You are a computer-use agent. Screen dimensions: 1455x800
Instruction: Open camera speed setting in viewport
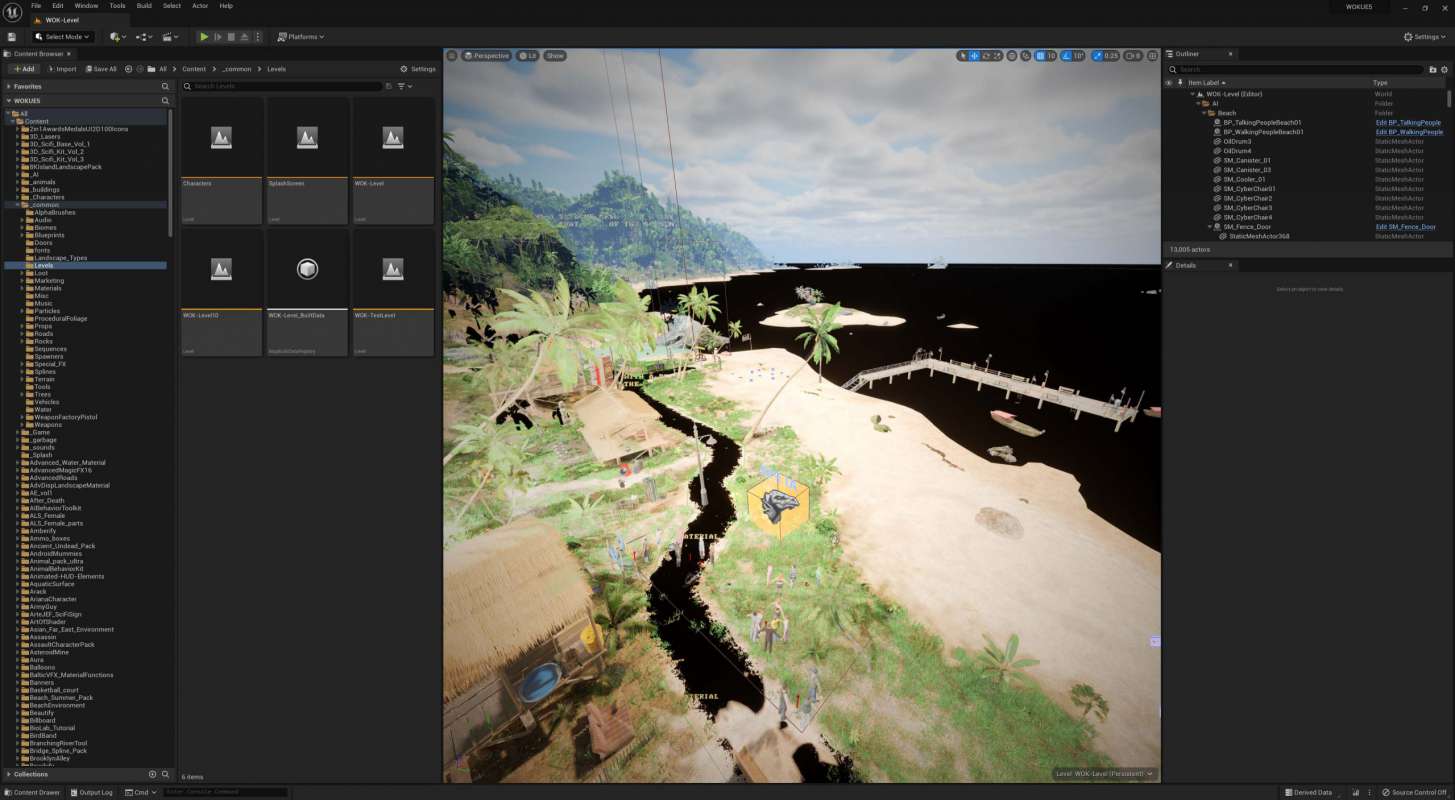[1132, 56]
